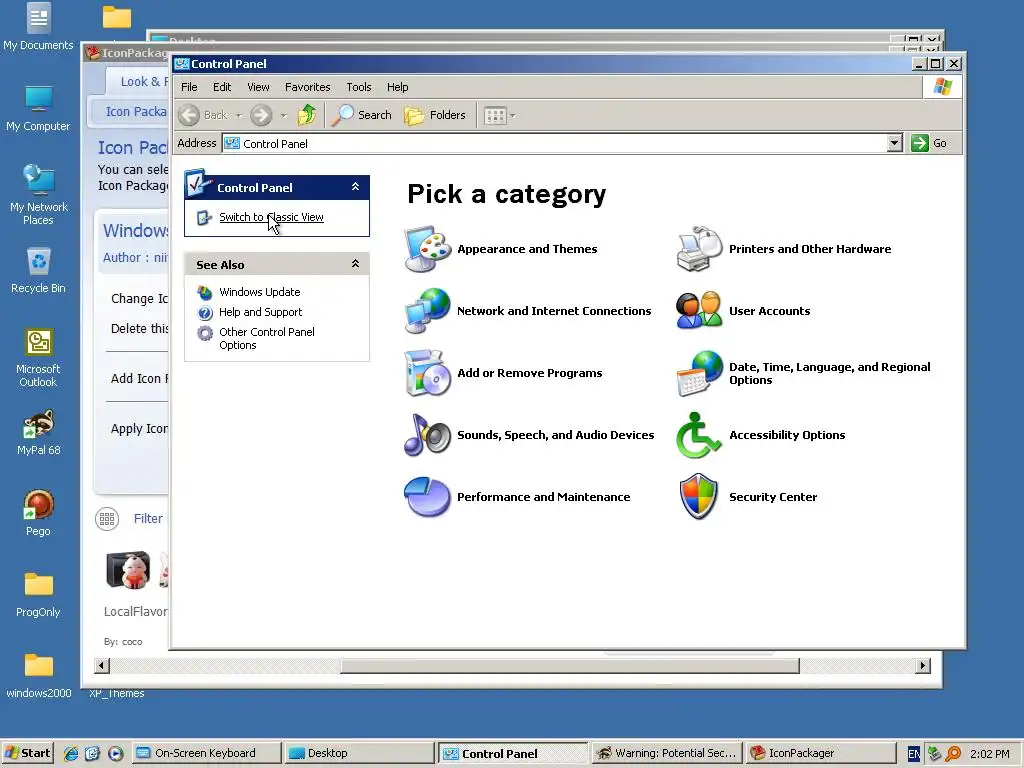Open the Tools menu
1024x768 pixels.
coord(359,87)
